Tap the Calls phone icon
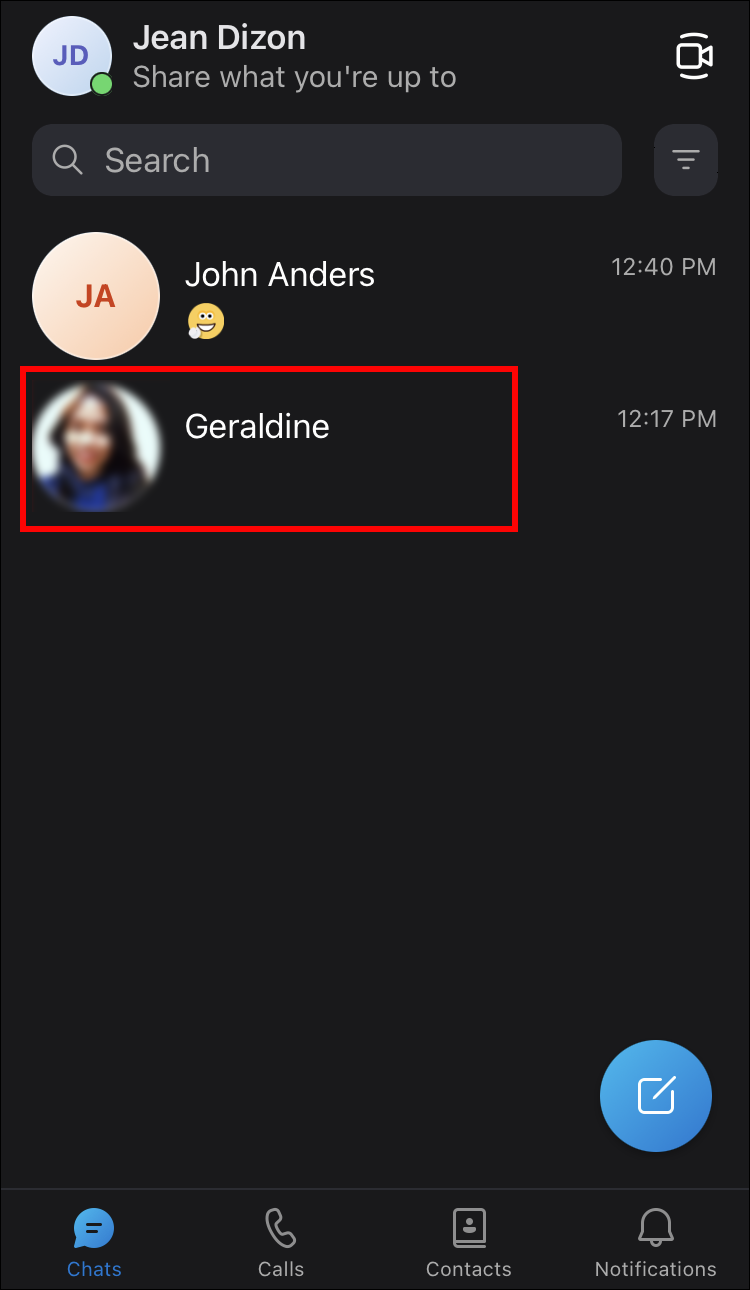 [281, 1227]
